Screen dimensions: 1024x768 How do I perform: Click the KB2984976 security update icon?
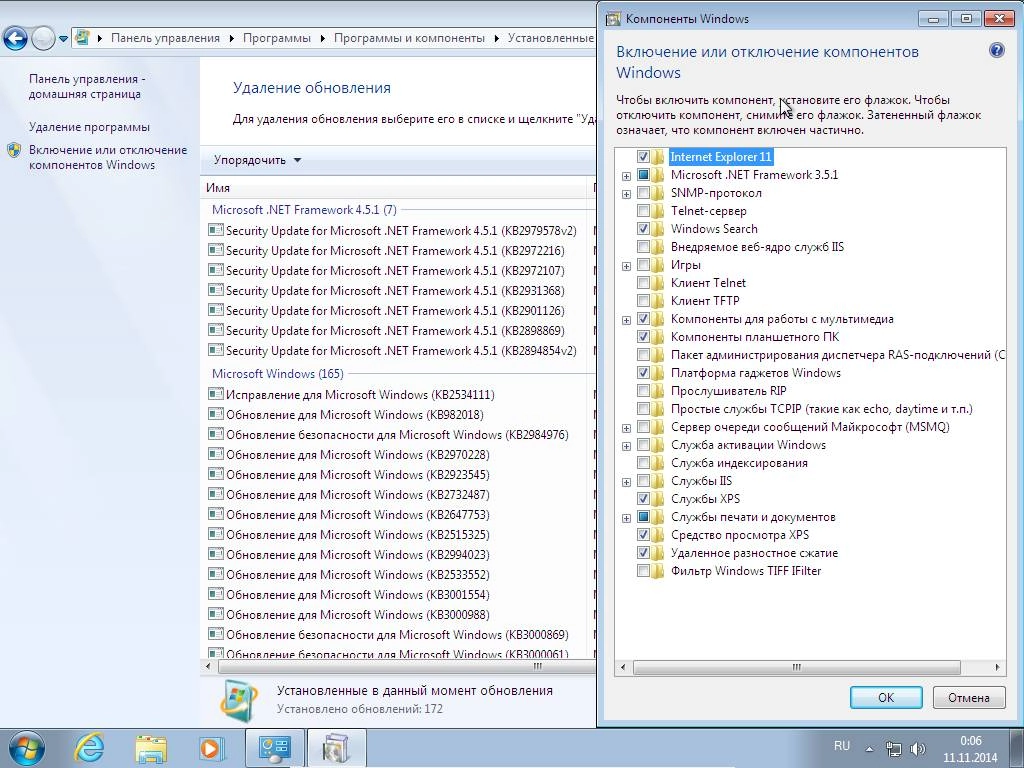216,434
